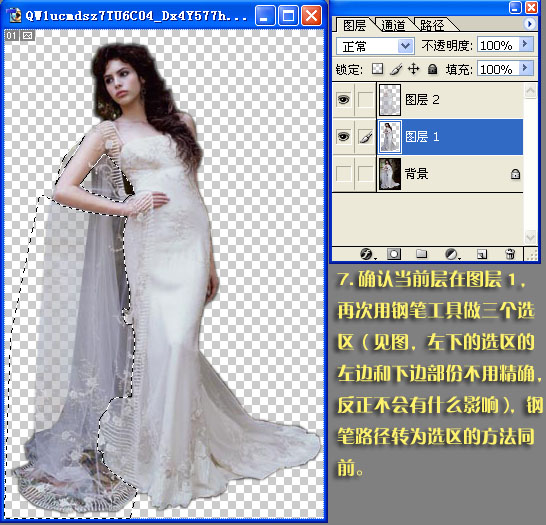Expand the 不透明度 opacity arrow
546x525 pixels.
point(526,45)
